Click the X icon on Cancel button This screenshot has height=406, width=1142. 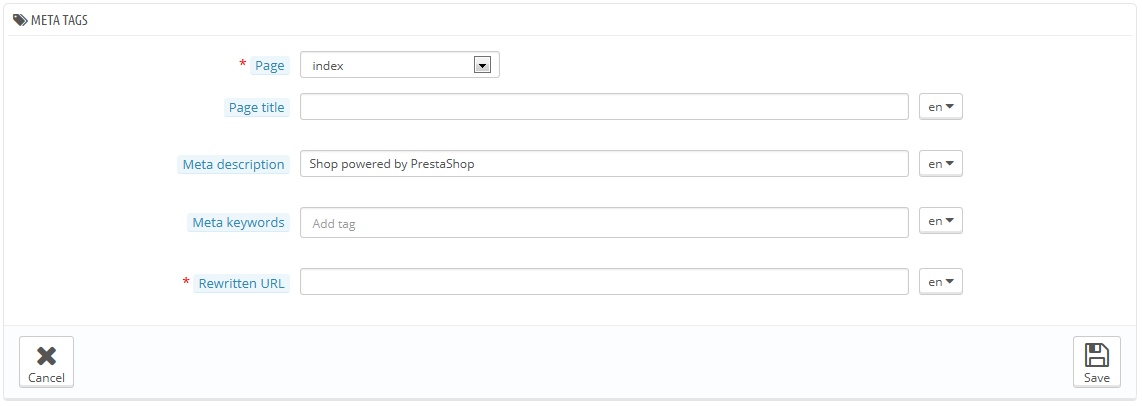pos(47,356)
